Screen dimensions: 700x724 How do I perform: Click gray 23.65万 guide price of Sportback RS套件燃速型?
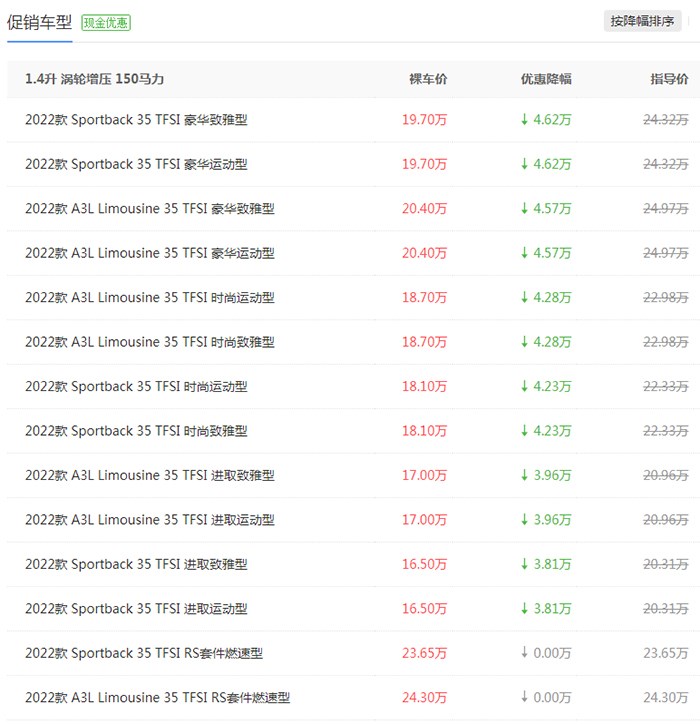(666, 653)
